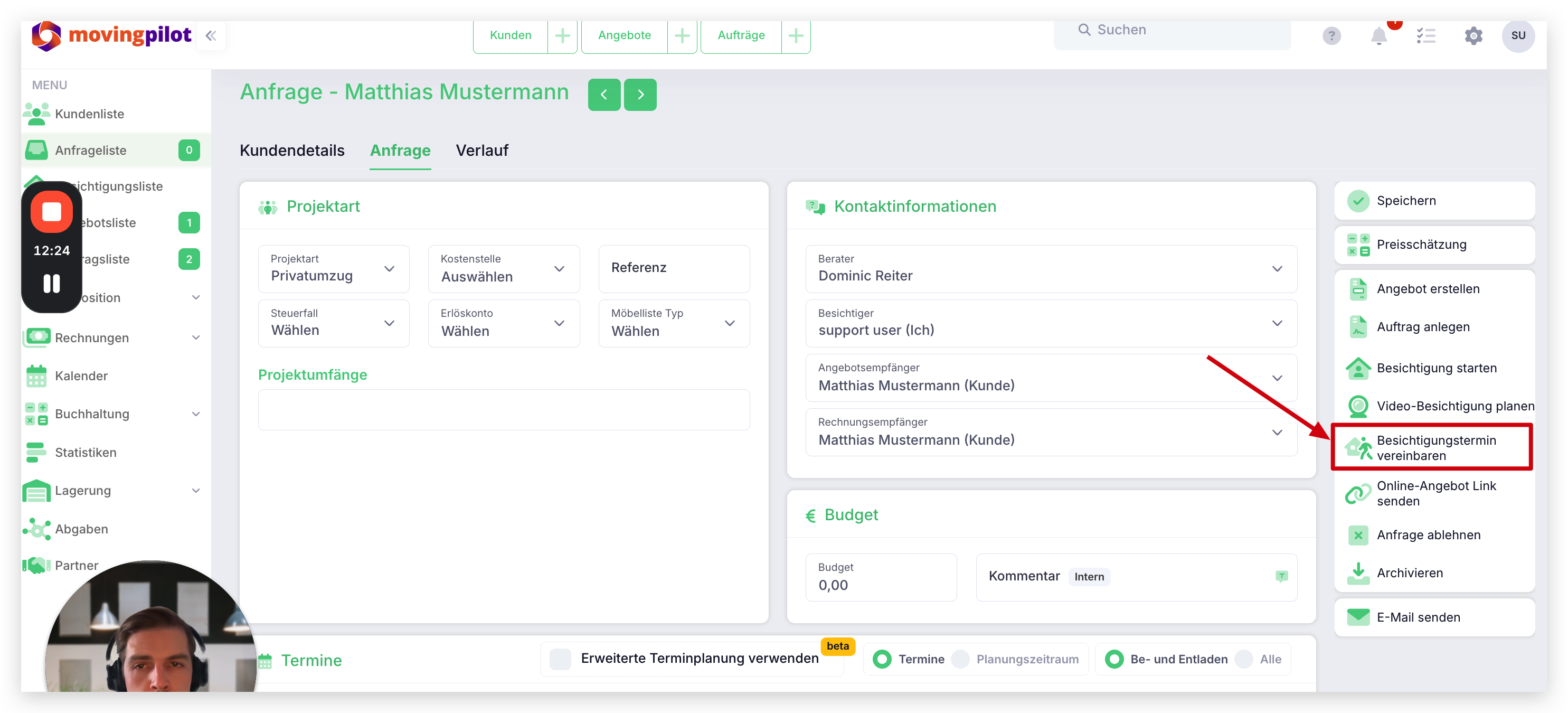
Task: Click the Statistiken bars icon
Action: click(36, 453)
